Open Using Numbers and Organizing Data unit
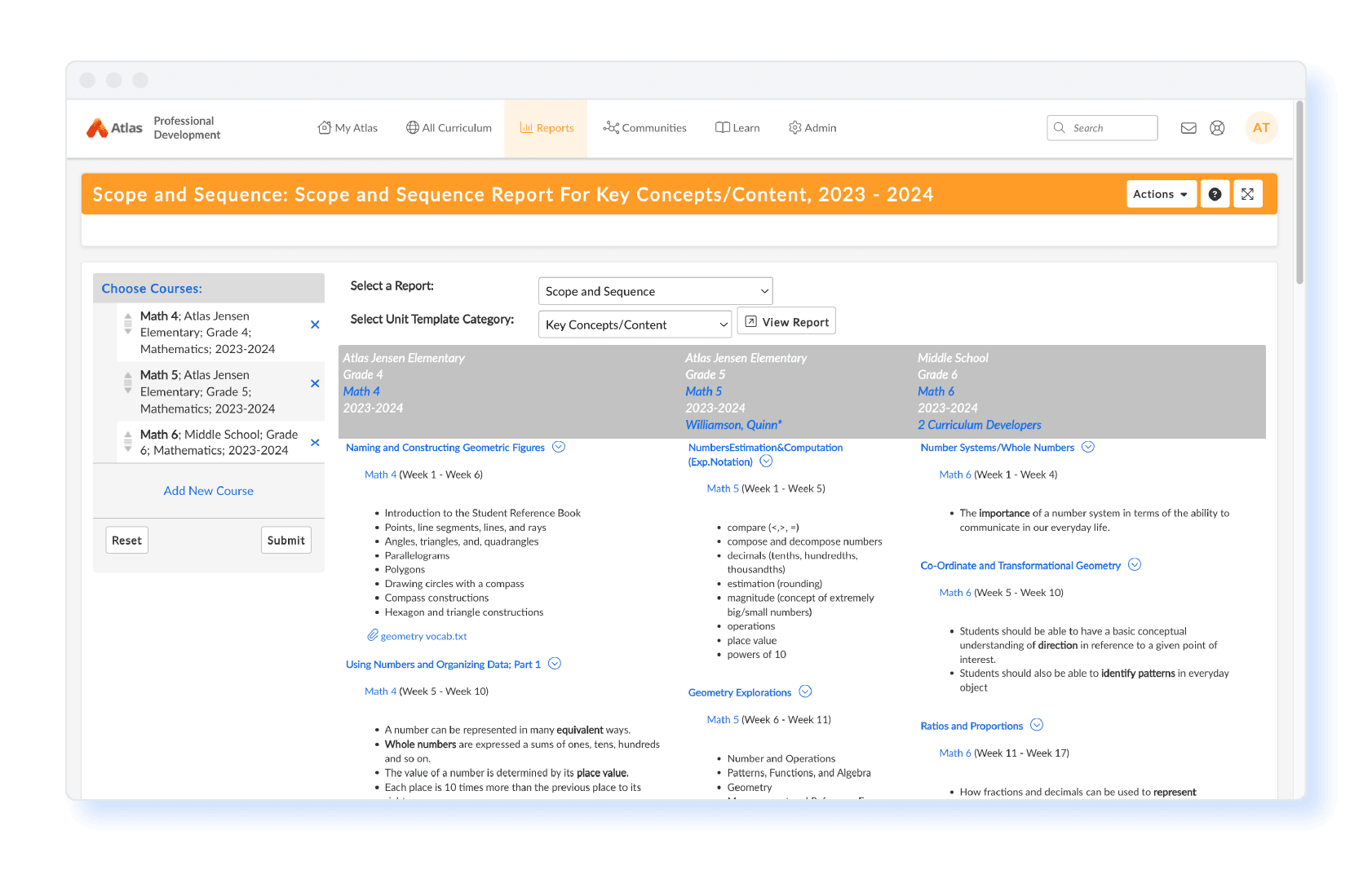 (x=443, y=665)
